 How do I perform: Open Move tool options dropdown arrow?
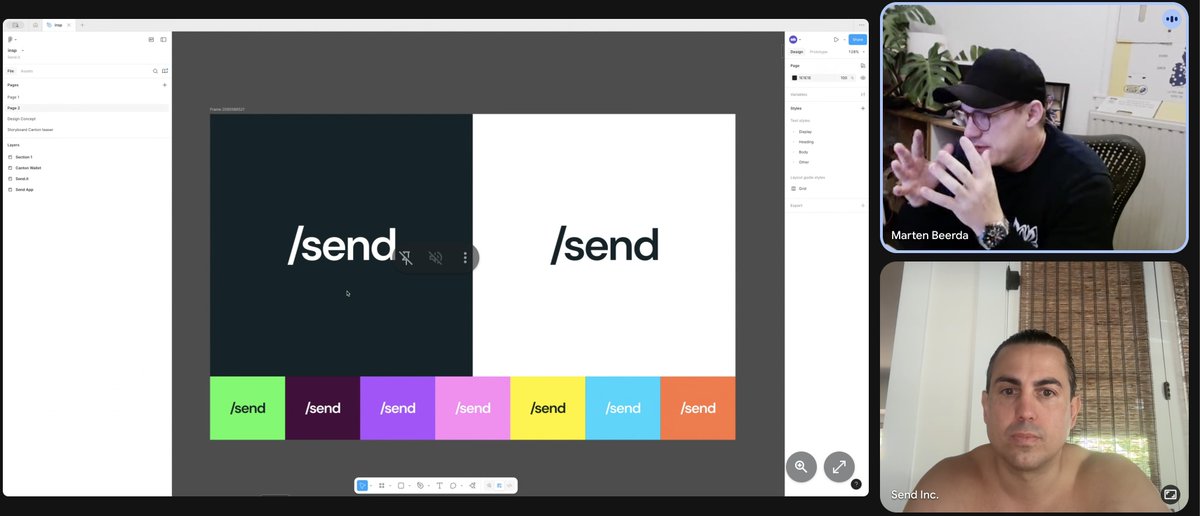click(x=371, y=485)
